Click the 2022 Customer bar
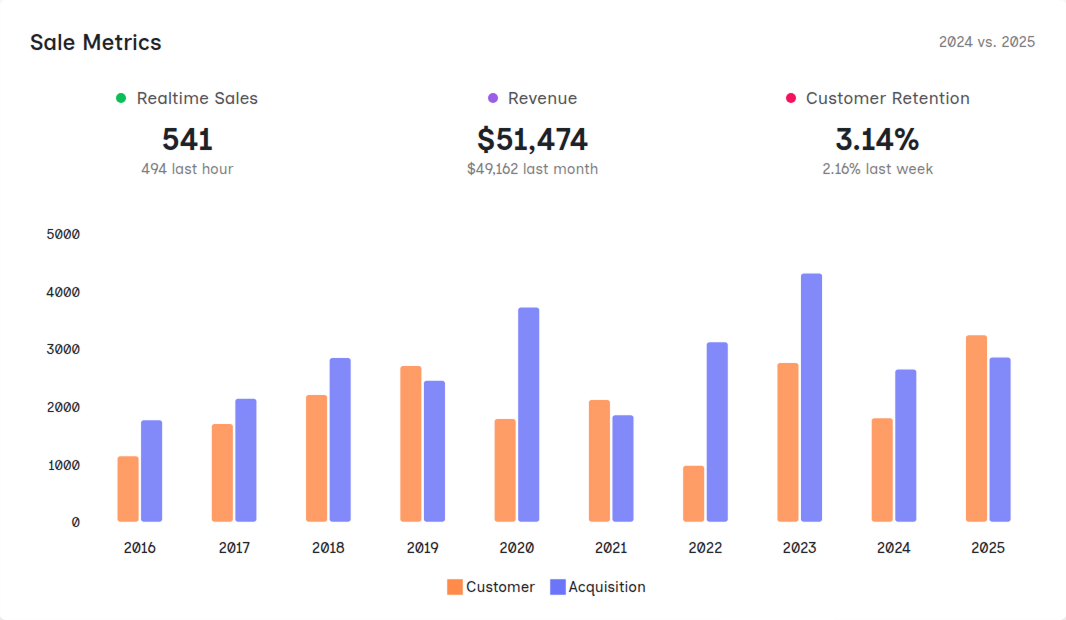Viewport: 1066px width, 620px height. 693,494
